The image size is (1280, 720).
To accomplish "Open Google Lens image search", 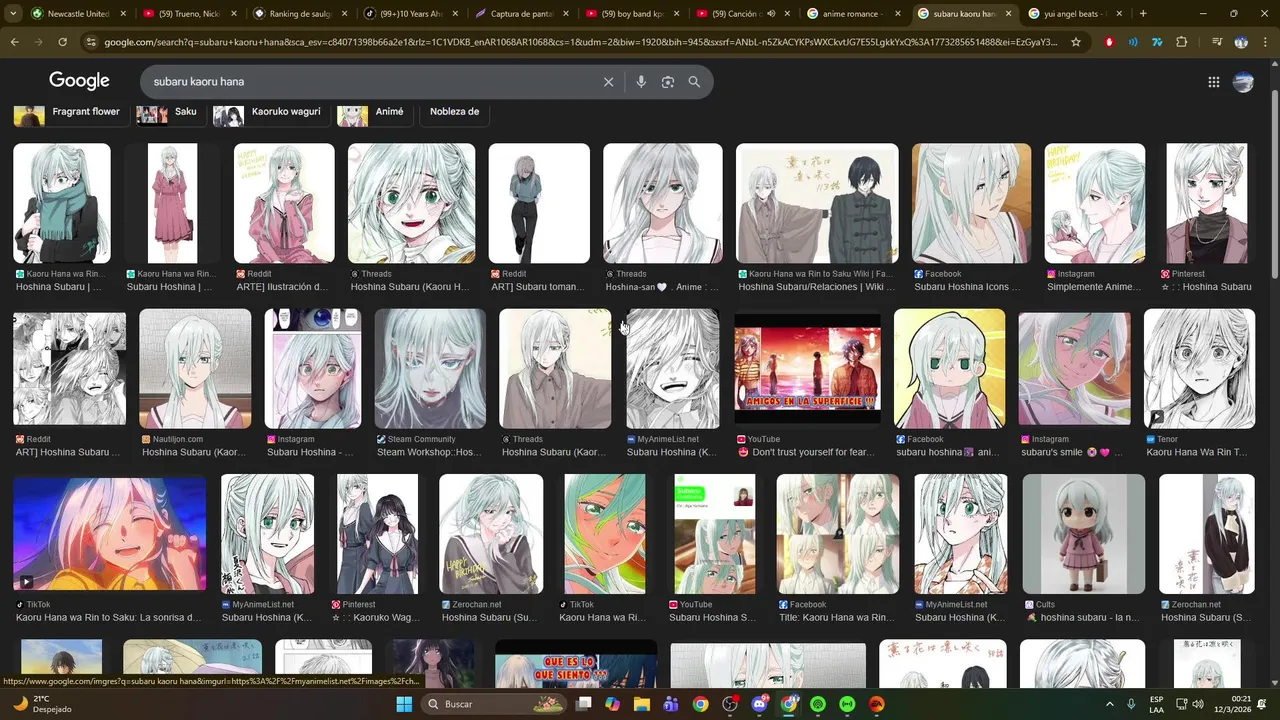I will (x=668, y=82).
